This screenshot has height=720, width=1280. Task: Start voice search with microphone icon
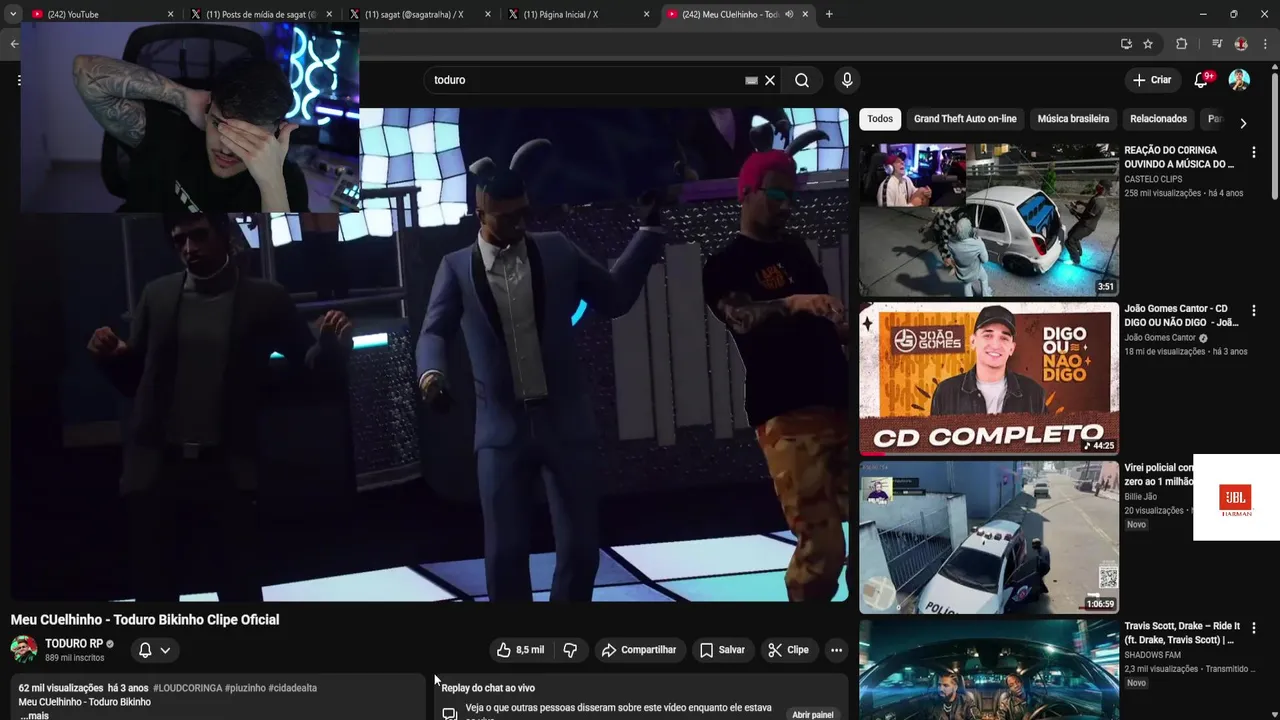click(x=847, y=80)
